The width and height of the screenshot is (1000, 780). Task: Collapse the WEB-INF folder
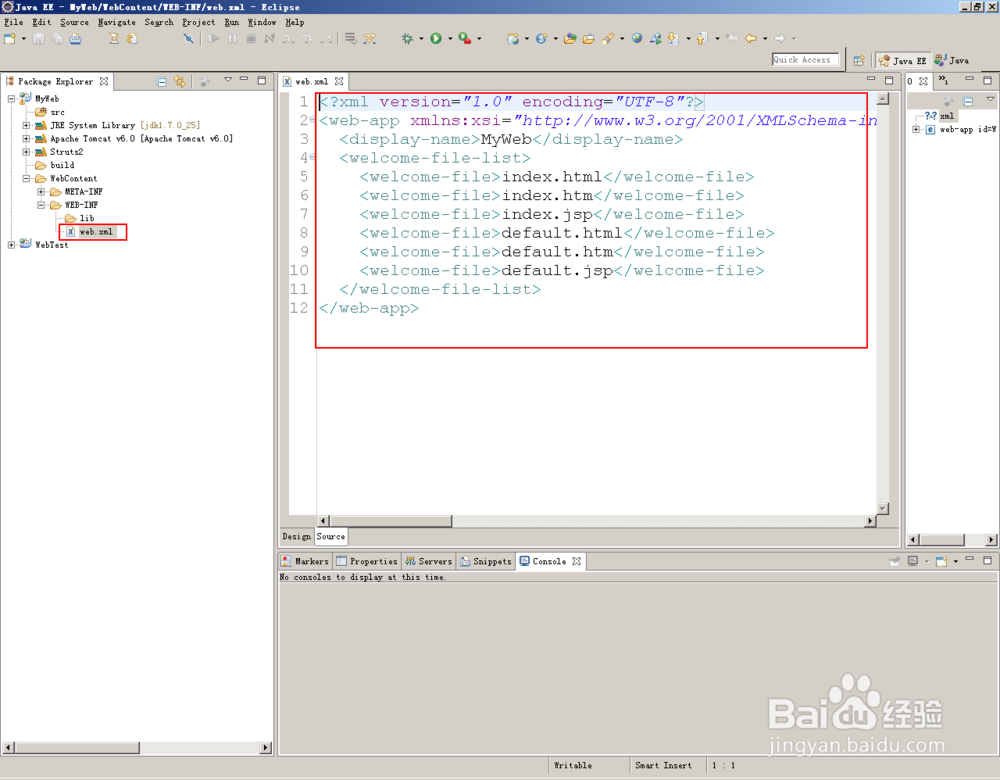(41, 205)
